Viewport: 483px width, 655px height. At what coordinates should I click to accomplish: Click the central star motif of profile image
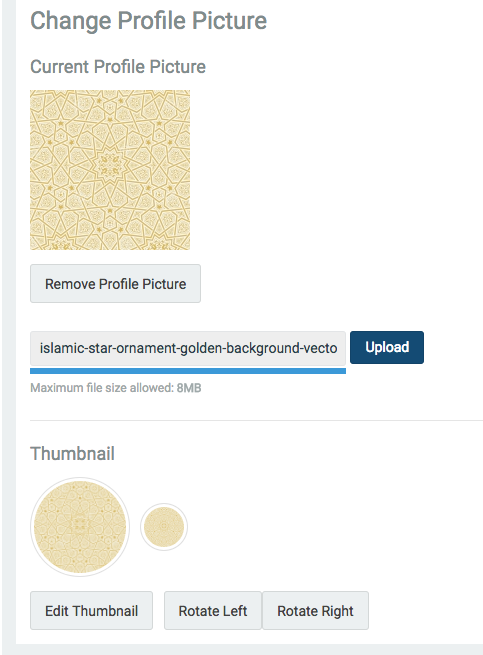click(x=110, y=165)
